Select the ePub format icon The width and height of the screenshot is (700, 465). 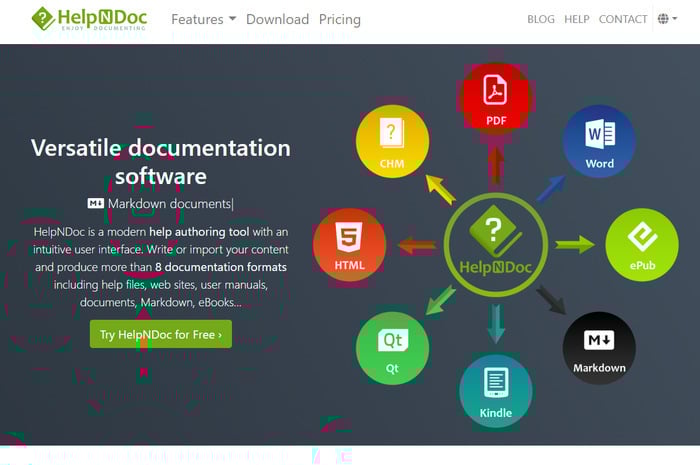tap(642, 245)
